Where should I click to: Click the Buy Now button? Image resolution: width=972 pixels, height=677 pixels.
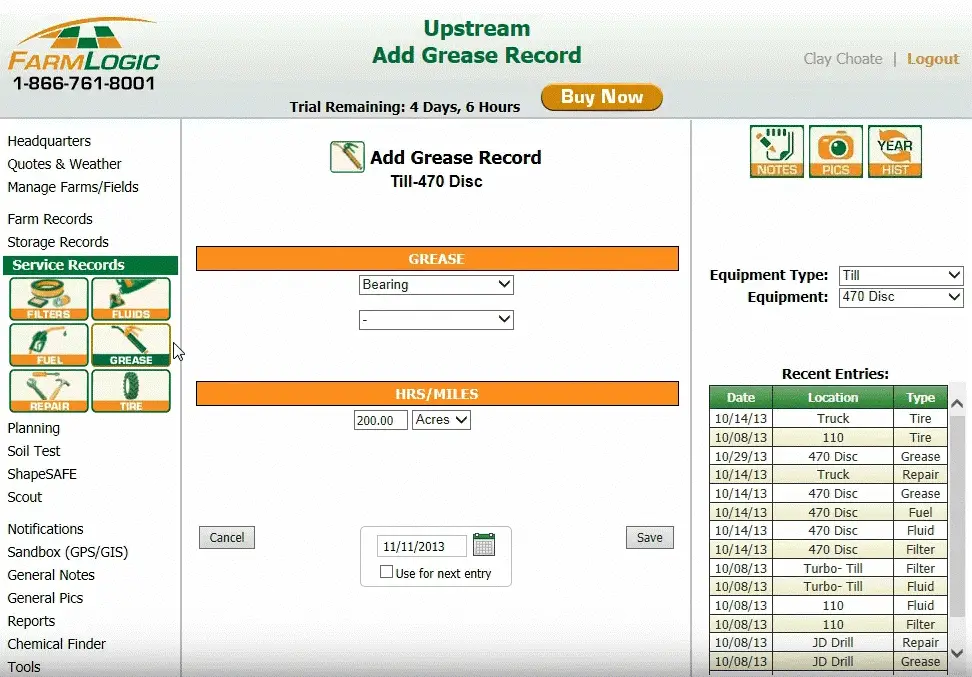click(602, 97)
